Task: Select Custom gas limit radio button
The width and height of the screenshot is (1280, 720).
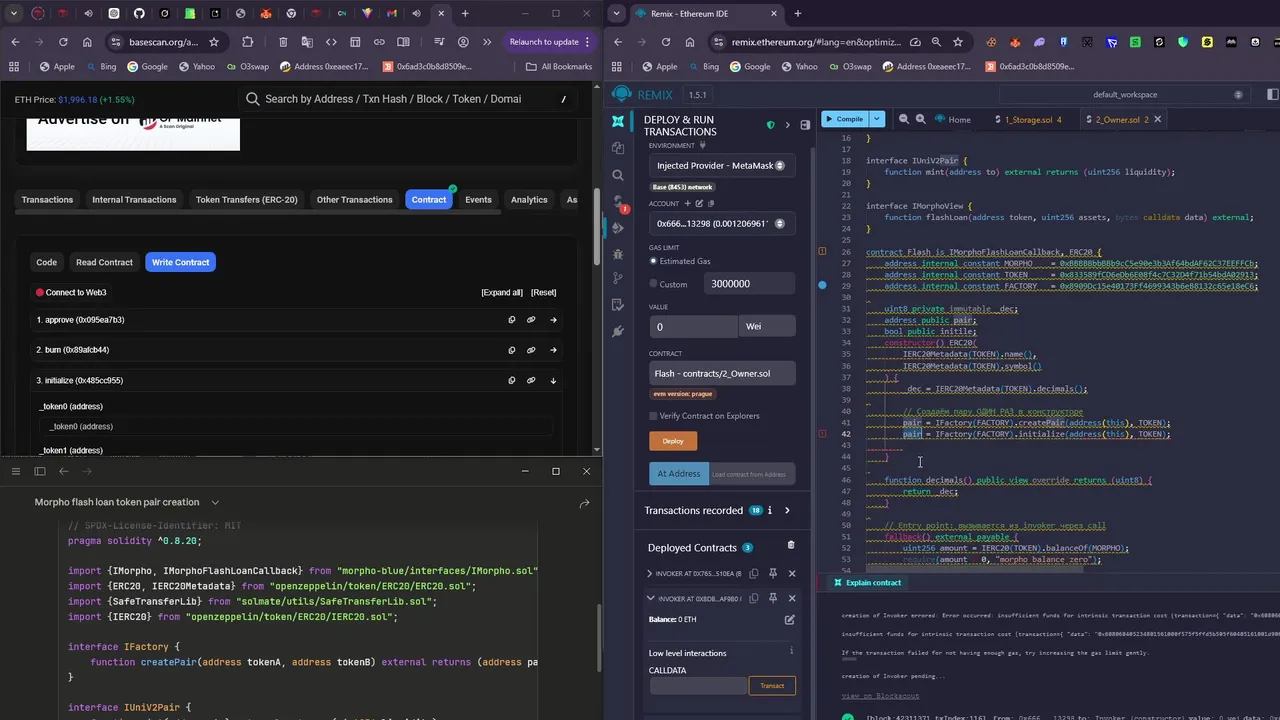Action: 653,284
